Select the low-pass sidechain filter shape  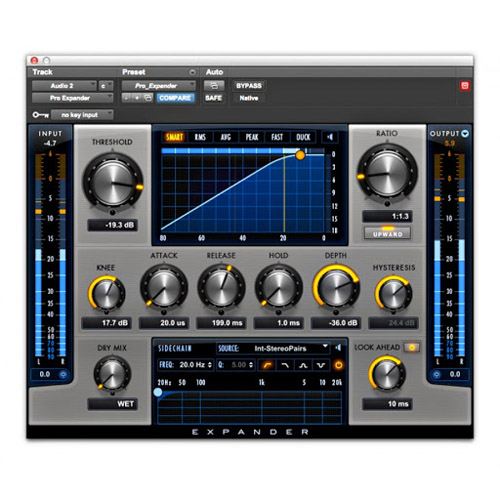point(285,365)
